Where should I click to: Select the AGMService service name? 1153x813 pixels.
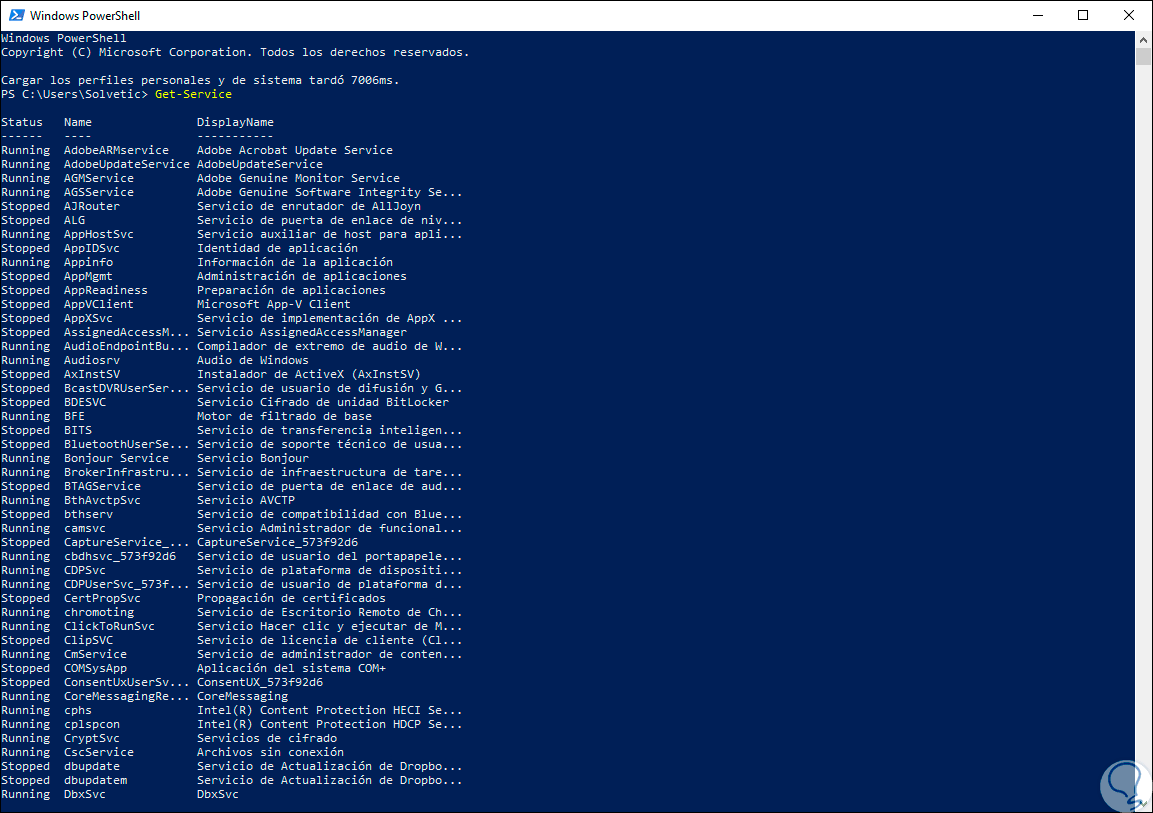[x=99, y=178]
